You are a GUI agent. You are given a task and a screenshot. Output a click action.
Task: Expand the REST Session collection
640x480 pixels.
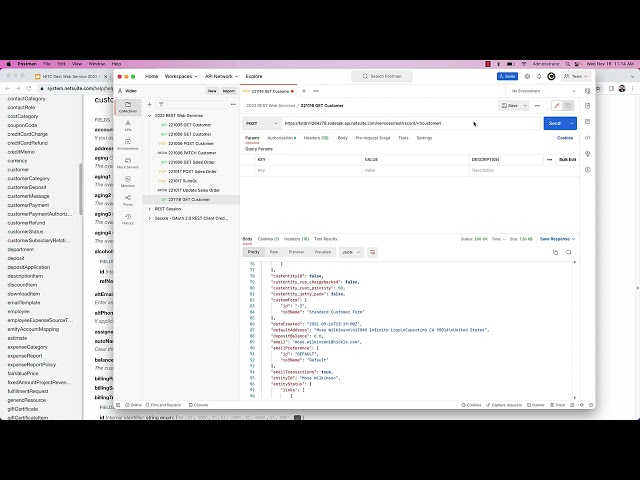point(149,209)
